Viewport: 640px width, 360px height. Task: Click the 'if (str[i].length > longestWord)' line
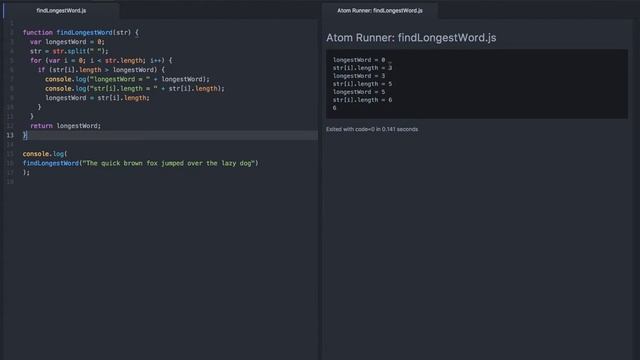pyautogui.click(x=101, y=70)
